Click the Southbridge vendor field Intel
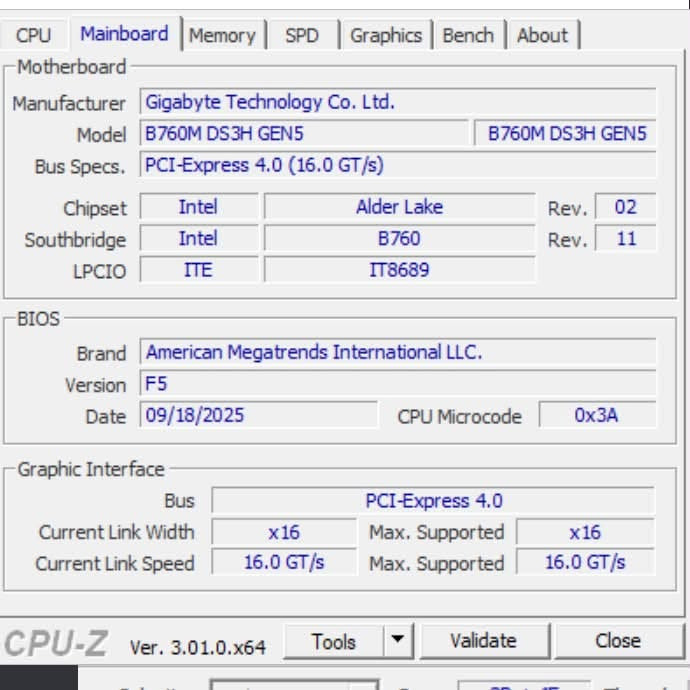The image size is (690, 690). point(199,238)
